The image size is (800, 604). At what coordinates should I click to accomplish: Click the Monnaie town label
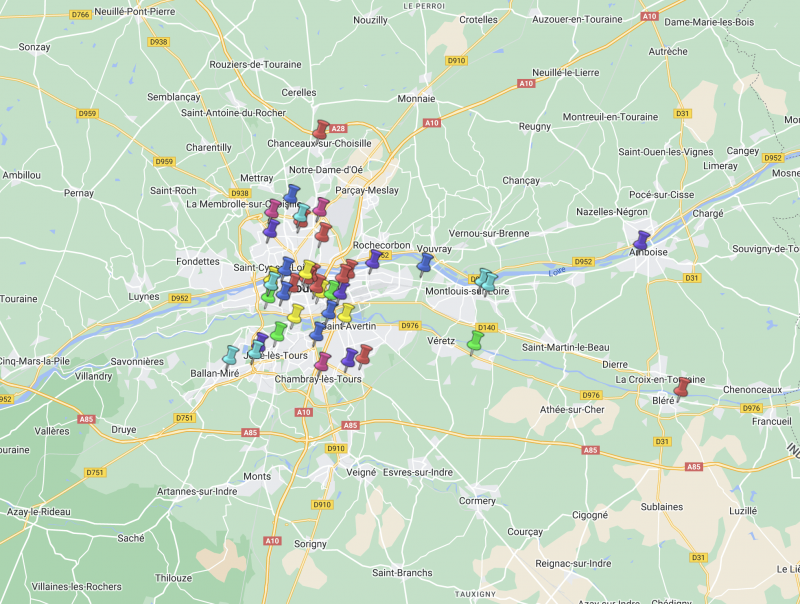click(416, 98)
